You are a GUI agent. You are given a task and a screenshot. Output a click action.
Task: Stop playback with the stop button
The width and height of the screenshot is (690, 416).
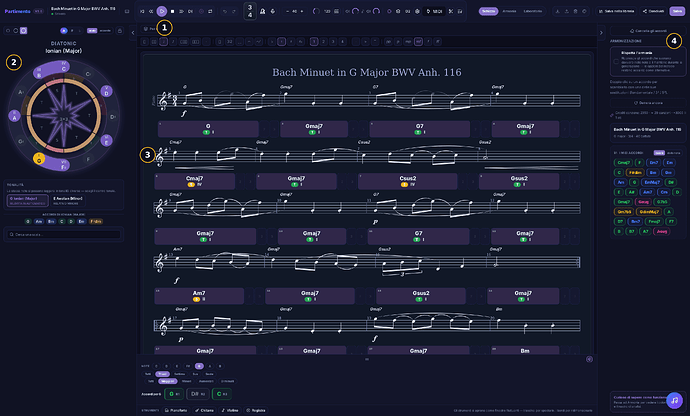pos(172,11)
